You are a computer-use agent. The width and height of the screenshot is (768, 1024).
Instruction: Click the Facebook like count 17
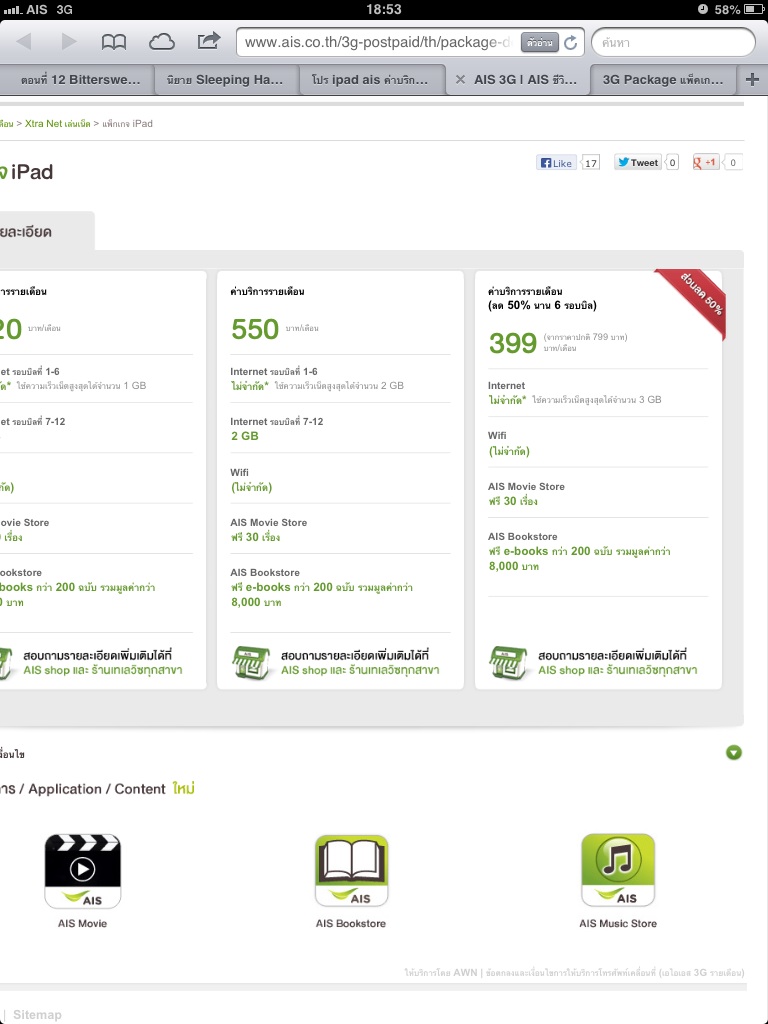[590, 163]
